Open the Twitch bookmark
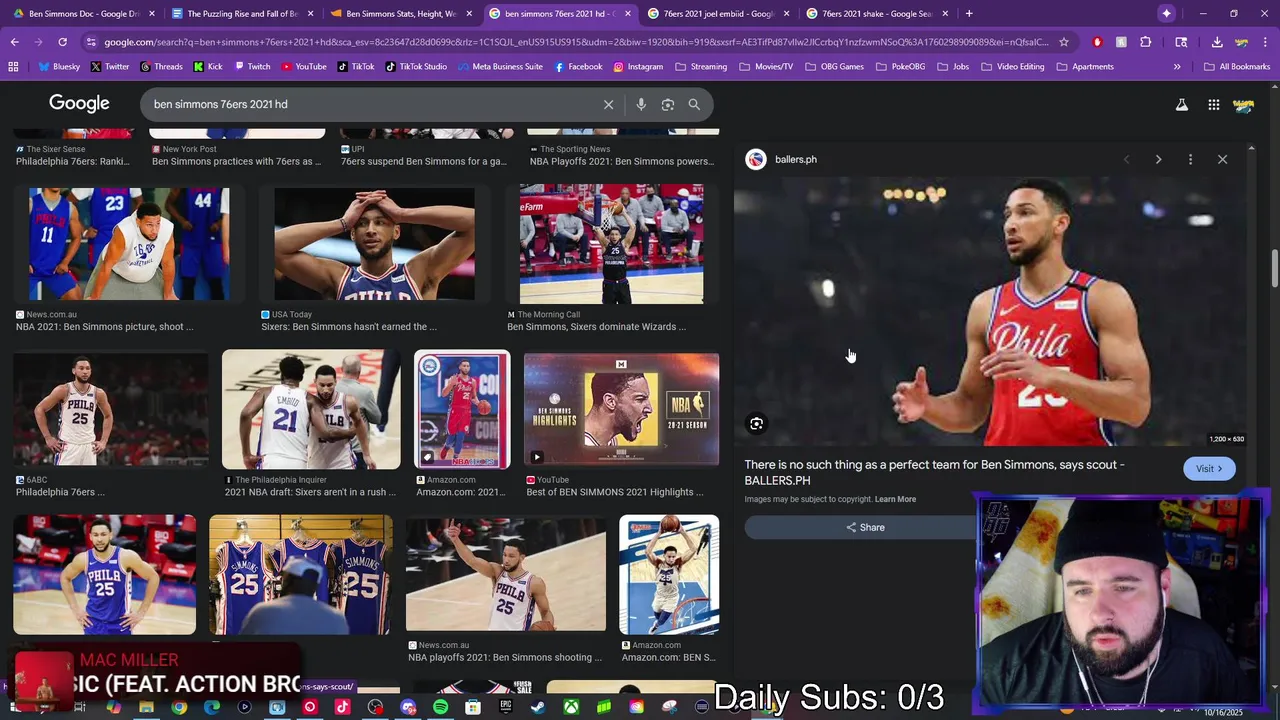Viewport: 1280px width, 720px height. tap(251, 66)
